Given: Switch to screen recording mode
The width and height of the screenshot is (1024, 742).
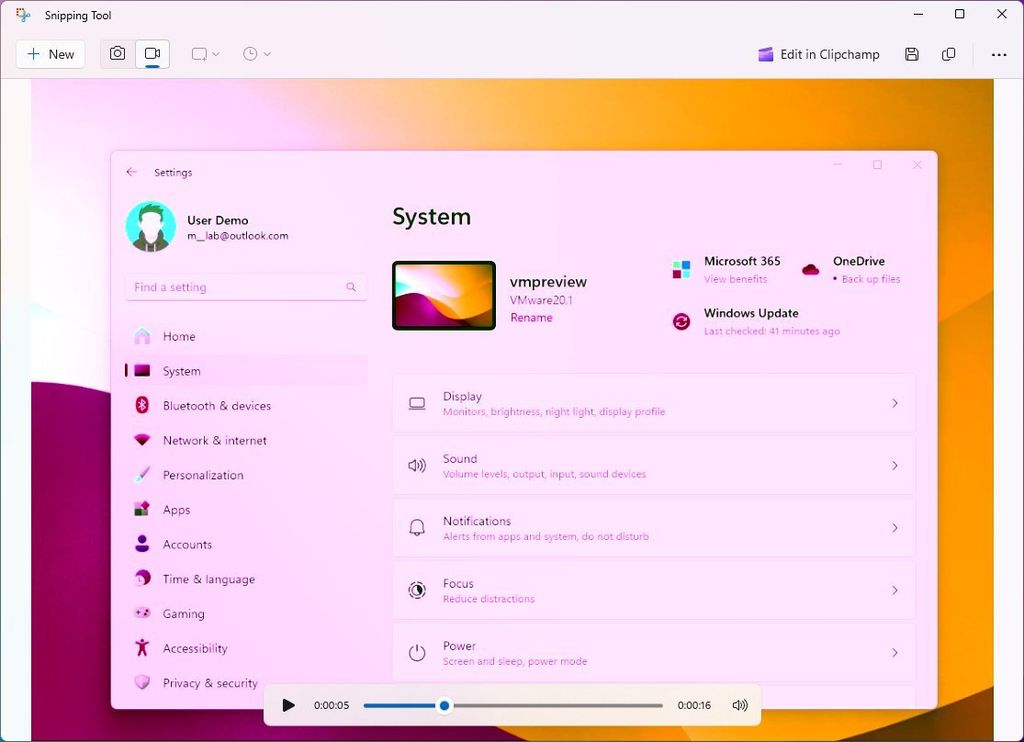Looking at the screenshot, I should [152, 53].
